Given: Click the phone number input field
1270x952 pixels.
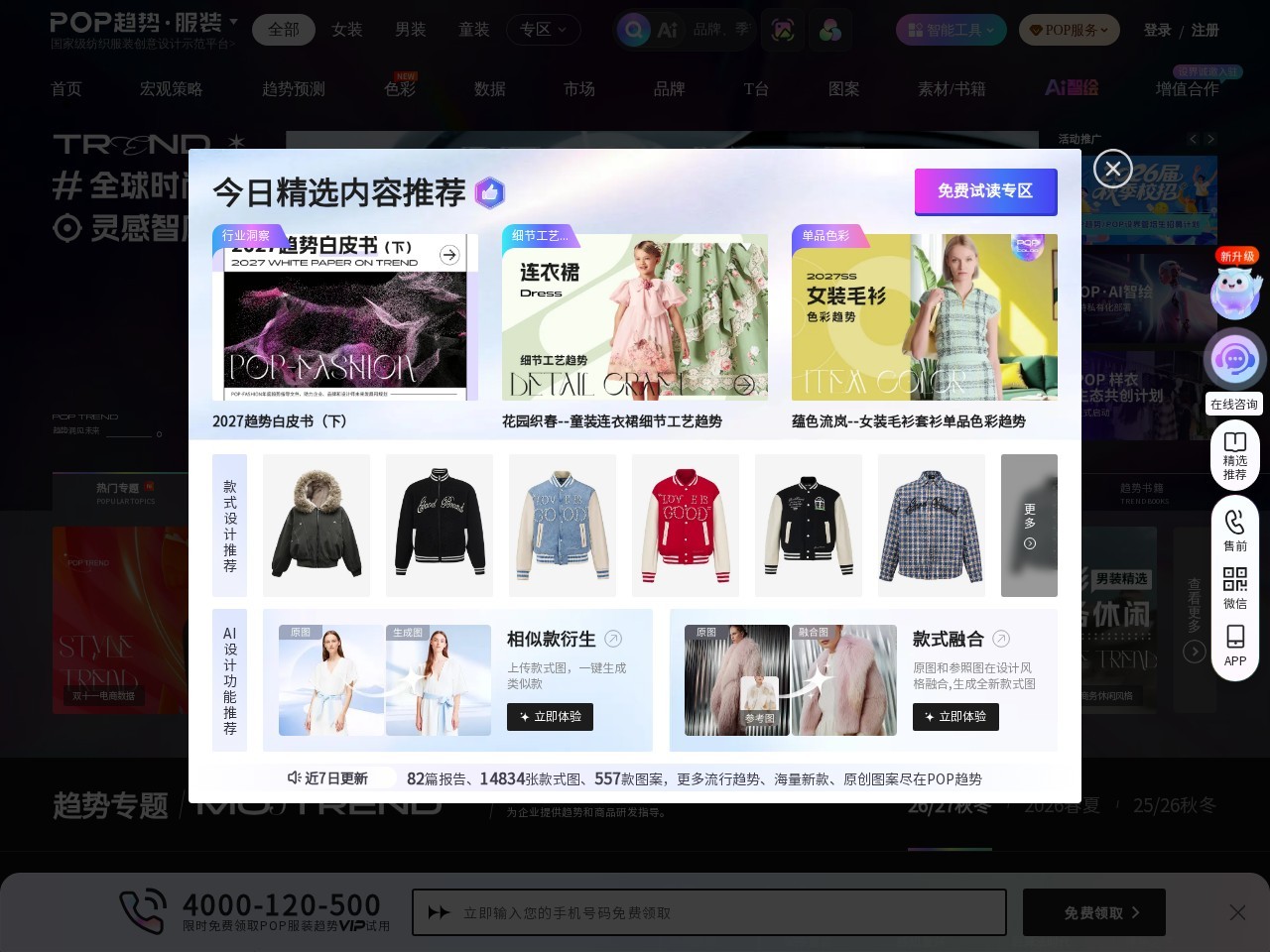Looking at the screenshot, I should 709,912.
